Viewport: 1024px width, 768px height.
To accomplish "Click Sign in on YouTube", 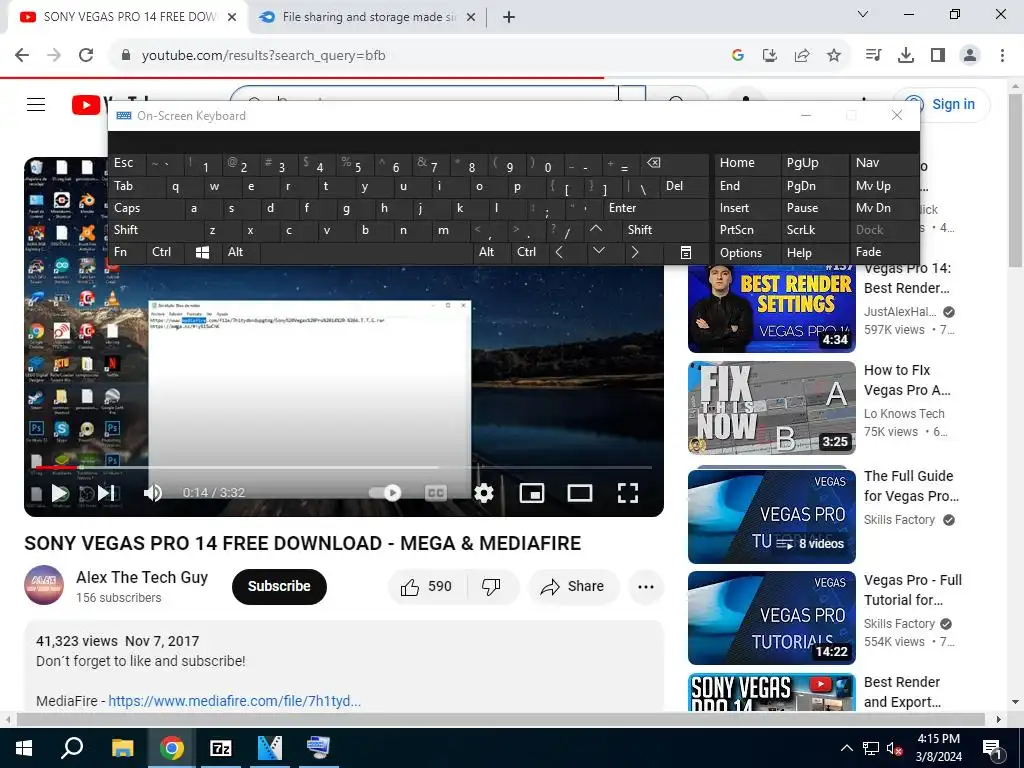I will 942,104.
